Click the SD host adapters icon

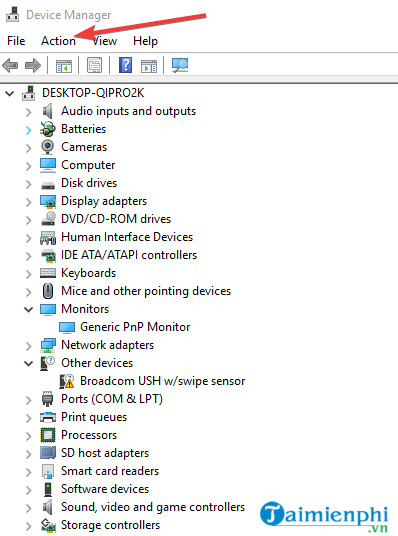pyautogui.click(x=48, y=453)
